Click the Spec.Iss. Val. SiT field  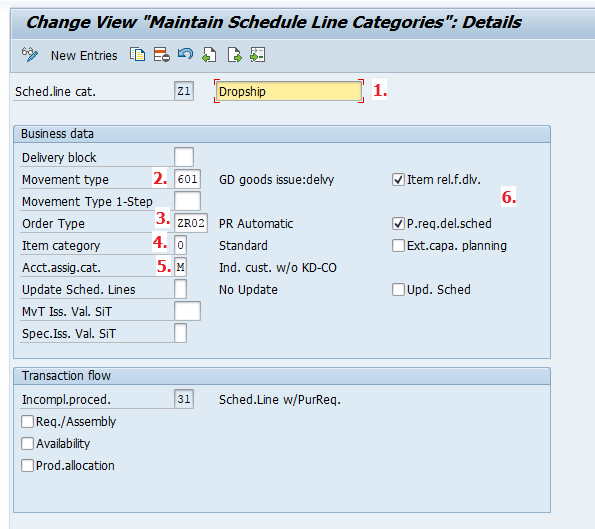(181, 333)
